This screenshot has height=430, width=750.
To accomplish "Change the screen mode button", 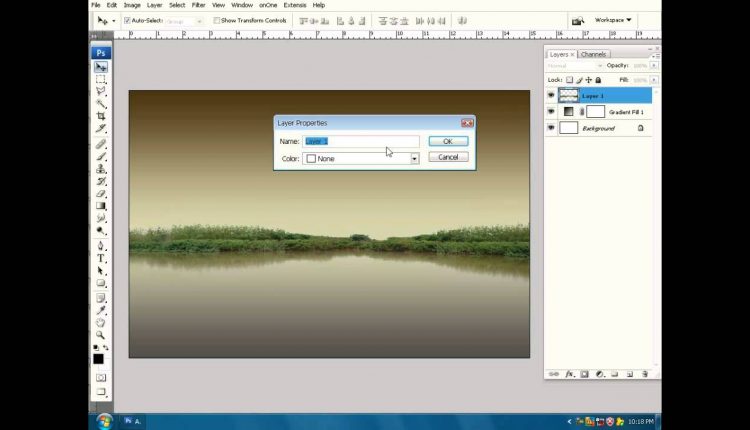I will 100,392.
